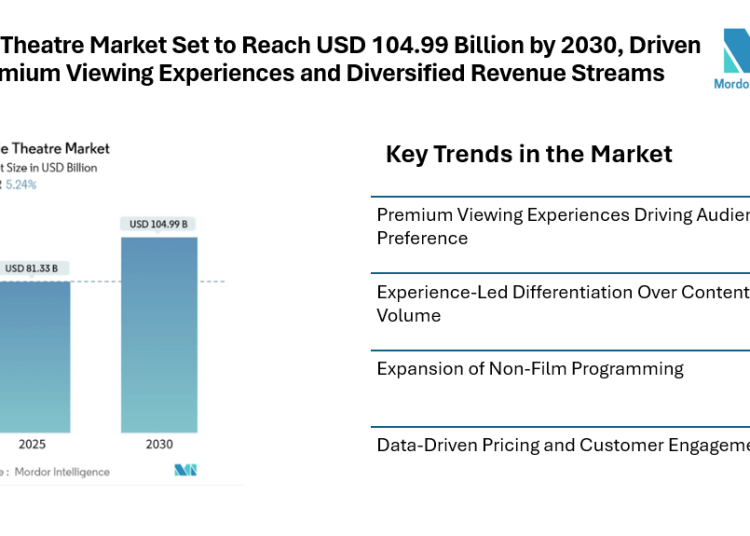Click the Diversified Revenue Streams headline line
Viewport: 750px width, 536px height.
coord(330,72)
